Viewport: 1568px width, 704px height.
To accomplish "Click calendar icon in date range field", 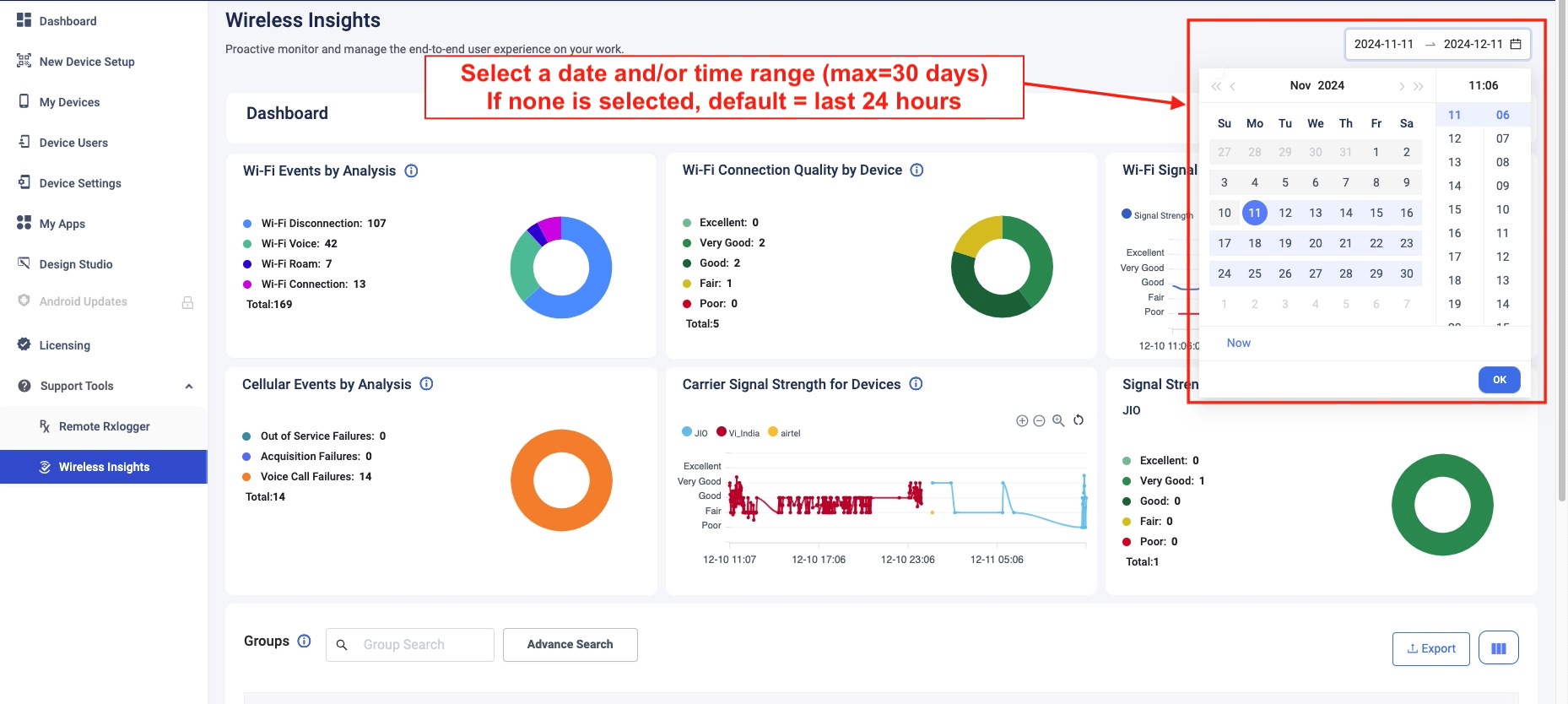I will point(1516,44).
